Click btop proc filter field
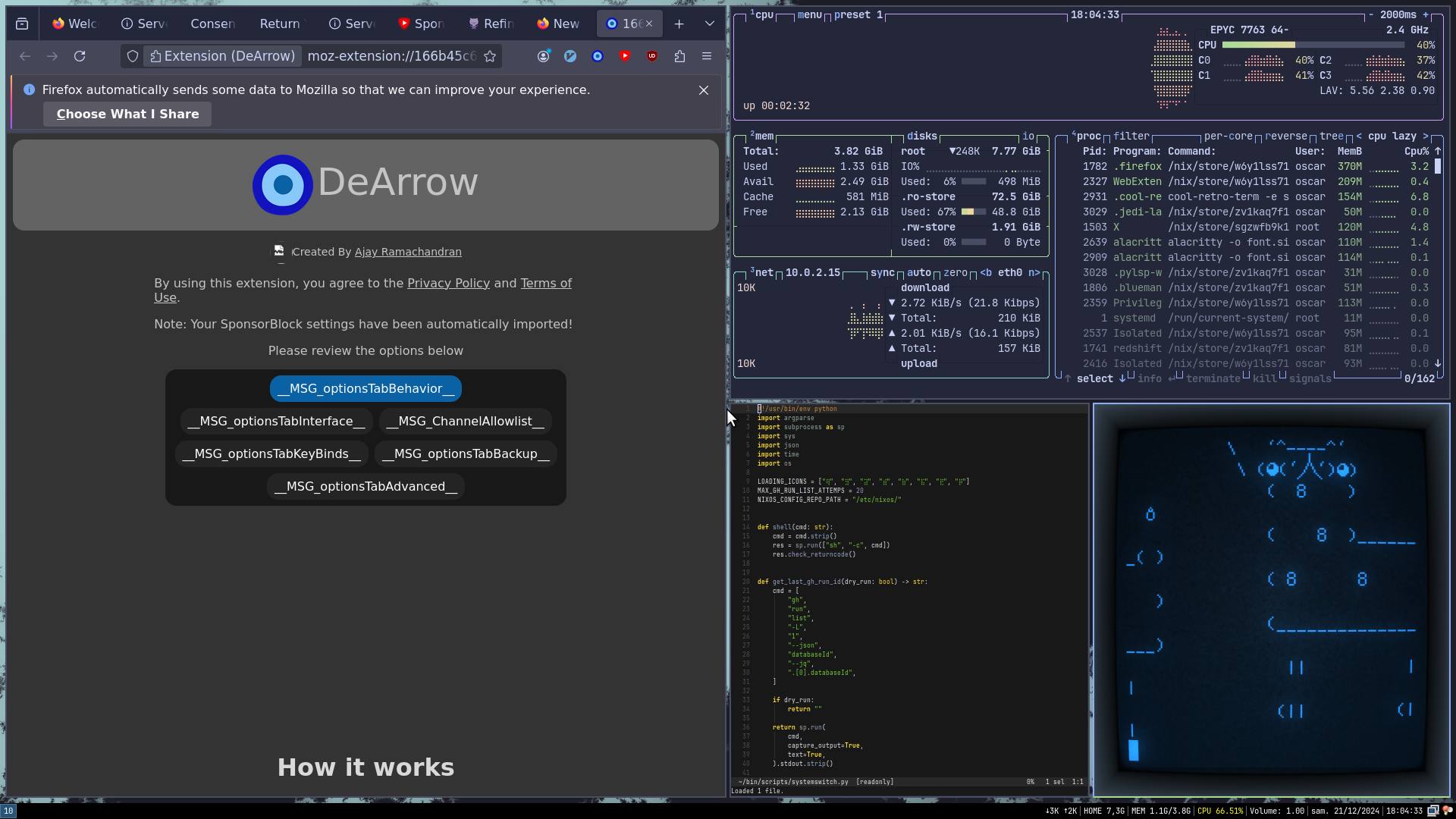Image resolution: width=1456 pixels, height=819 pixels. pos(1131,136)
